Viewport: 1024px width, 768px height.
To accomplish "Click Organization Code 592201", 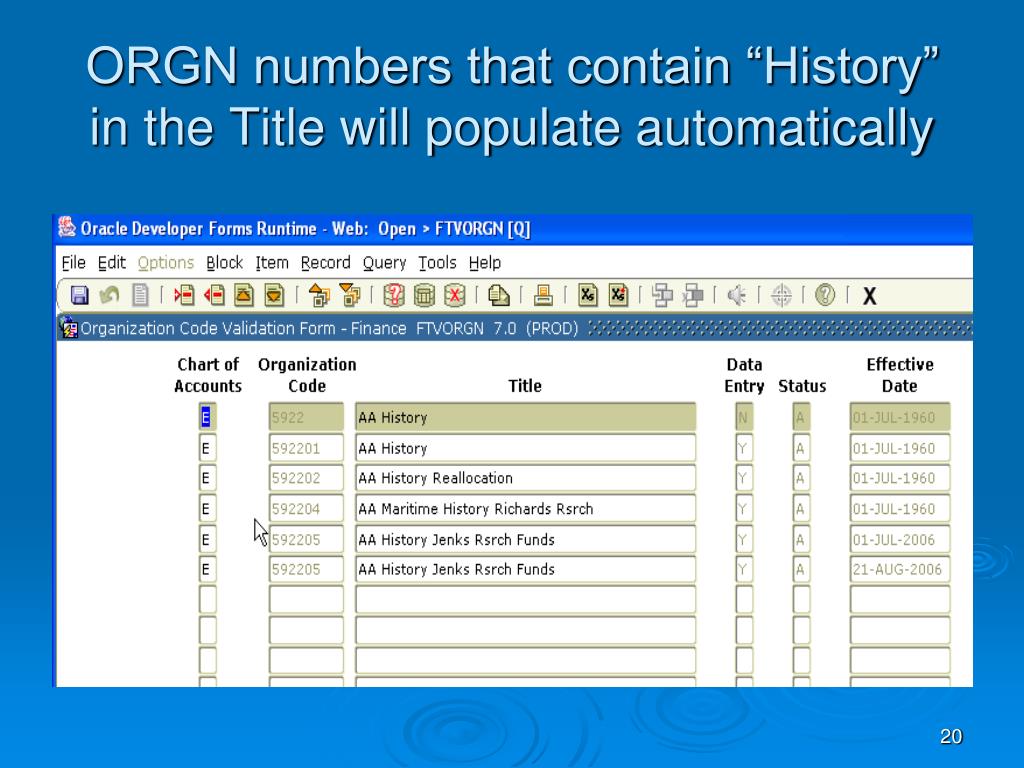I will click(x=306, y=448).
